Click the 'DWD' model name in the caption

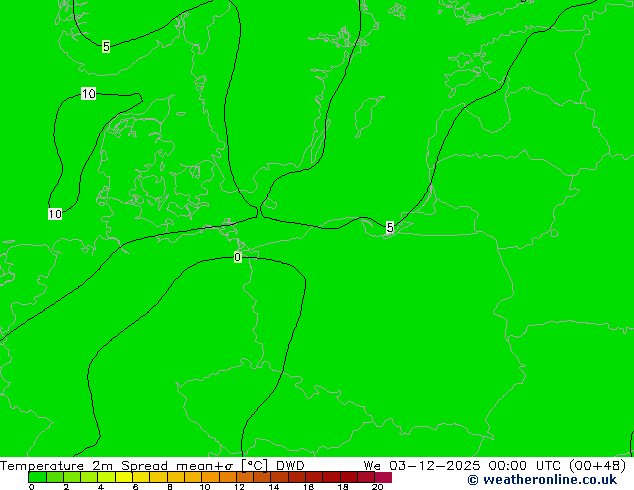click(x=290, y=466)
